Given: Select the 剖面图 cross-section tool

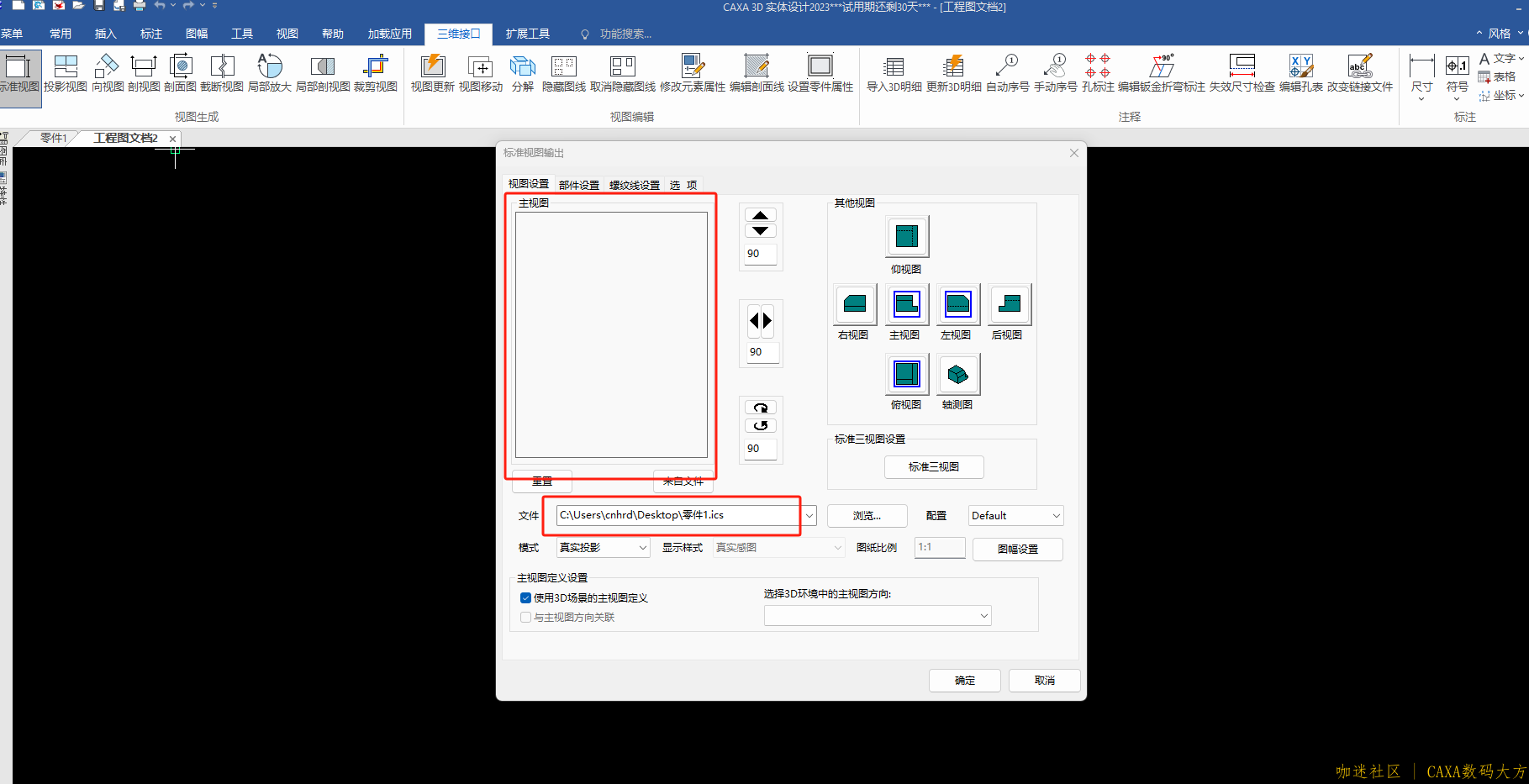Looking at the screenshot, I should 180,74.
